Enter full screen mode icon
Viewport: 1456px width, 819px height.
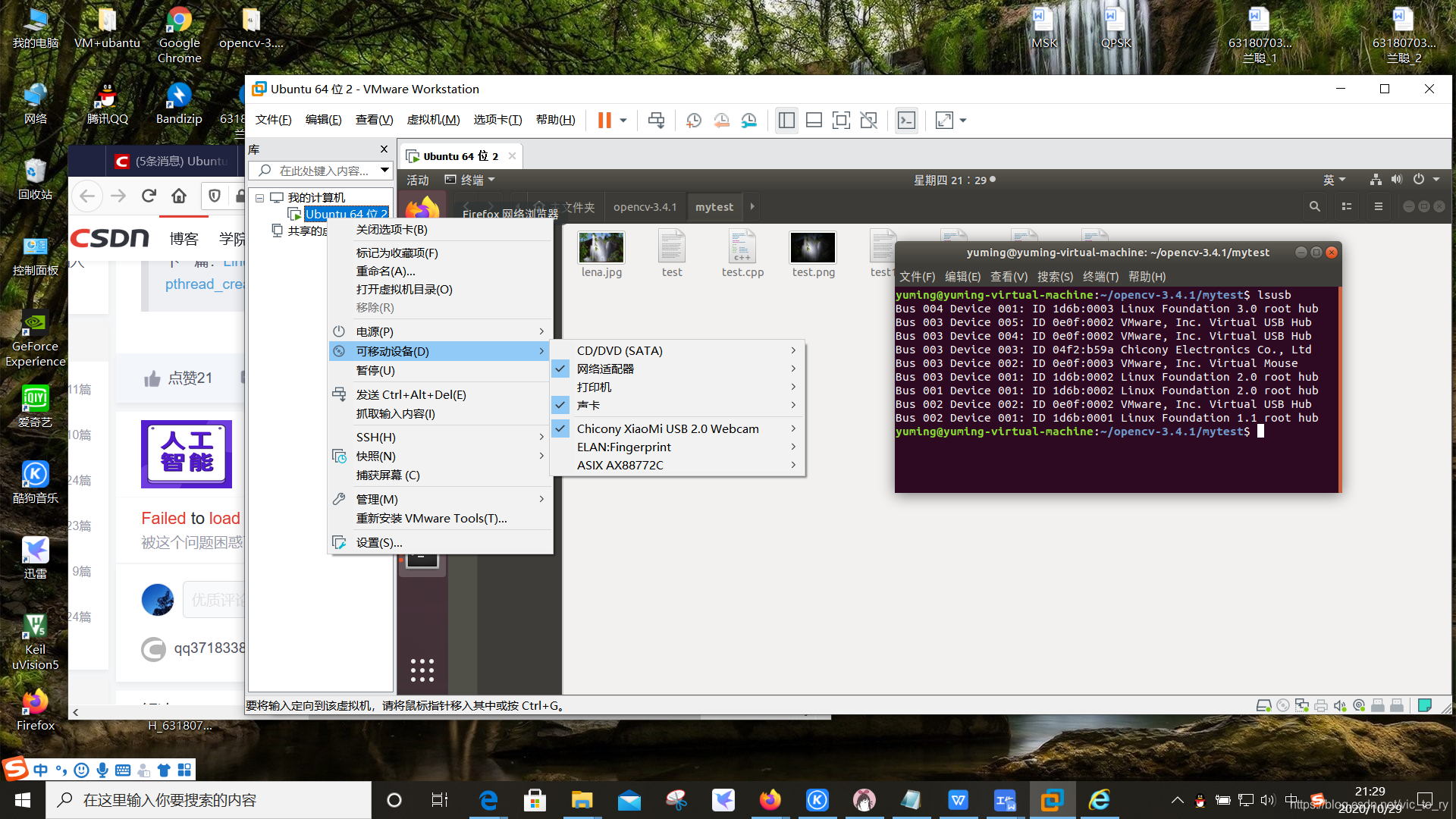pyautogui.click(x=841, y=120)
